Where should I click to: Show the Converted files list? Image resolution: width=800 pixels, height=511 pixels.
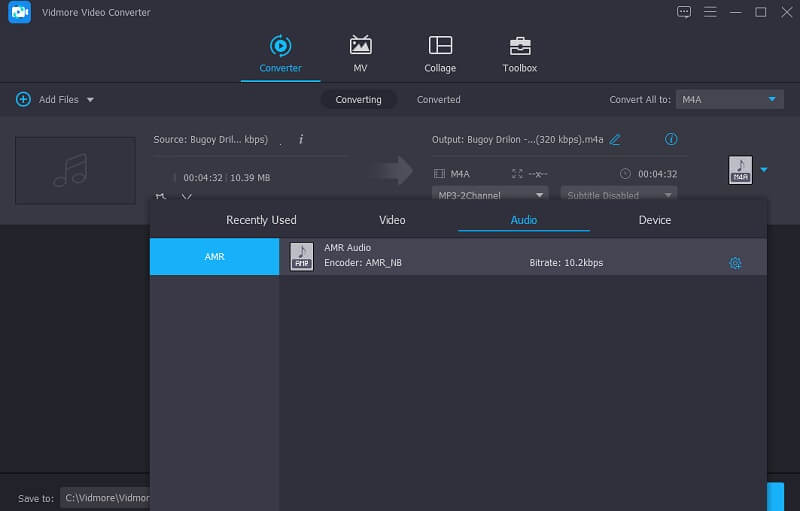click(x=438, y=100)
